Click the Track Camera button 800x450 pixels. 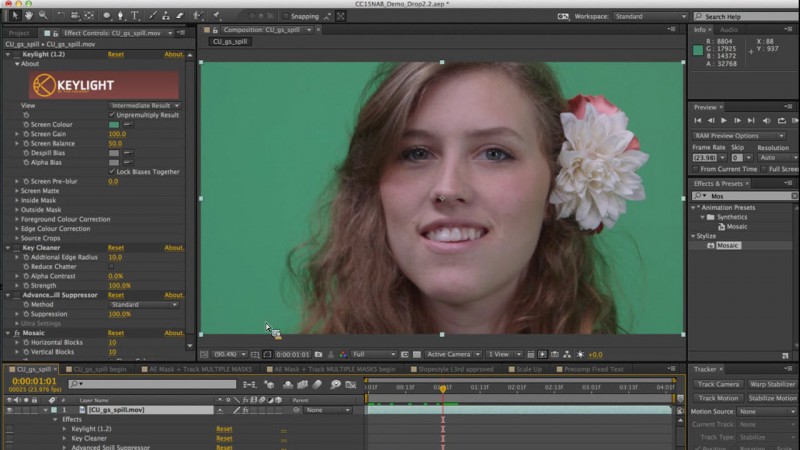click(x=718, y=384)
